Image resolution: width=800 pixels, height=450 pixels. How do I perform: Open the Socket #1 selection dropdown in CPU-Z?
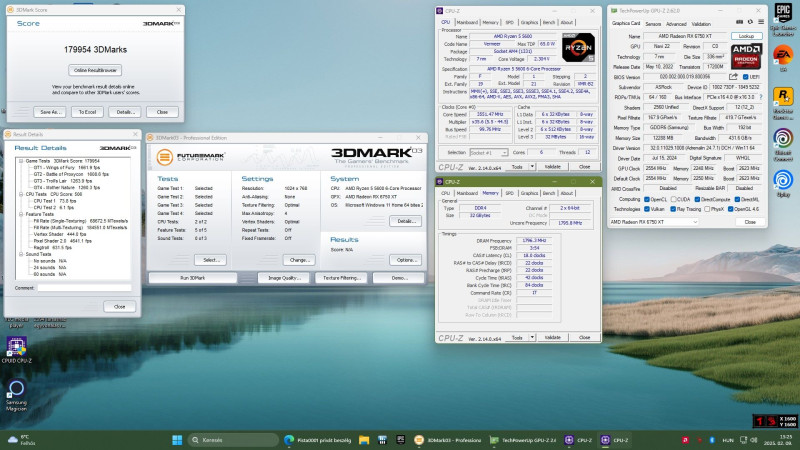pos(488,153)
